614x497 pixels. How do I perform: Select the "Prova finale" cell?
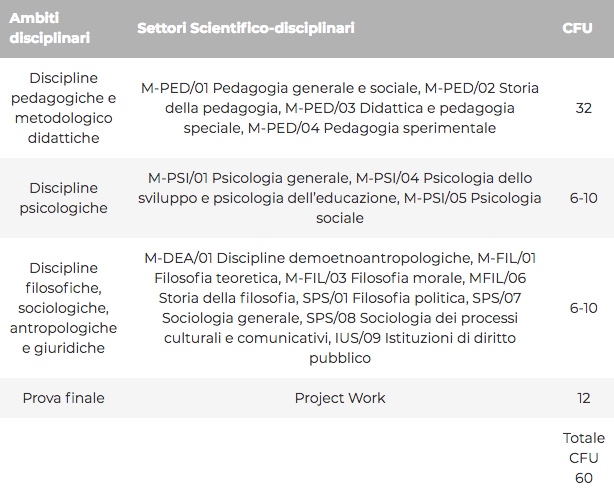64,398
